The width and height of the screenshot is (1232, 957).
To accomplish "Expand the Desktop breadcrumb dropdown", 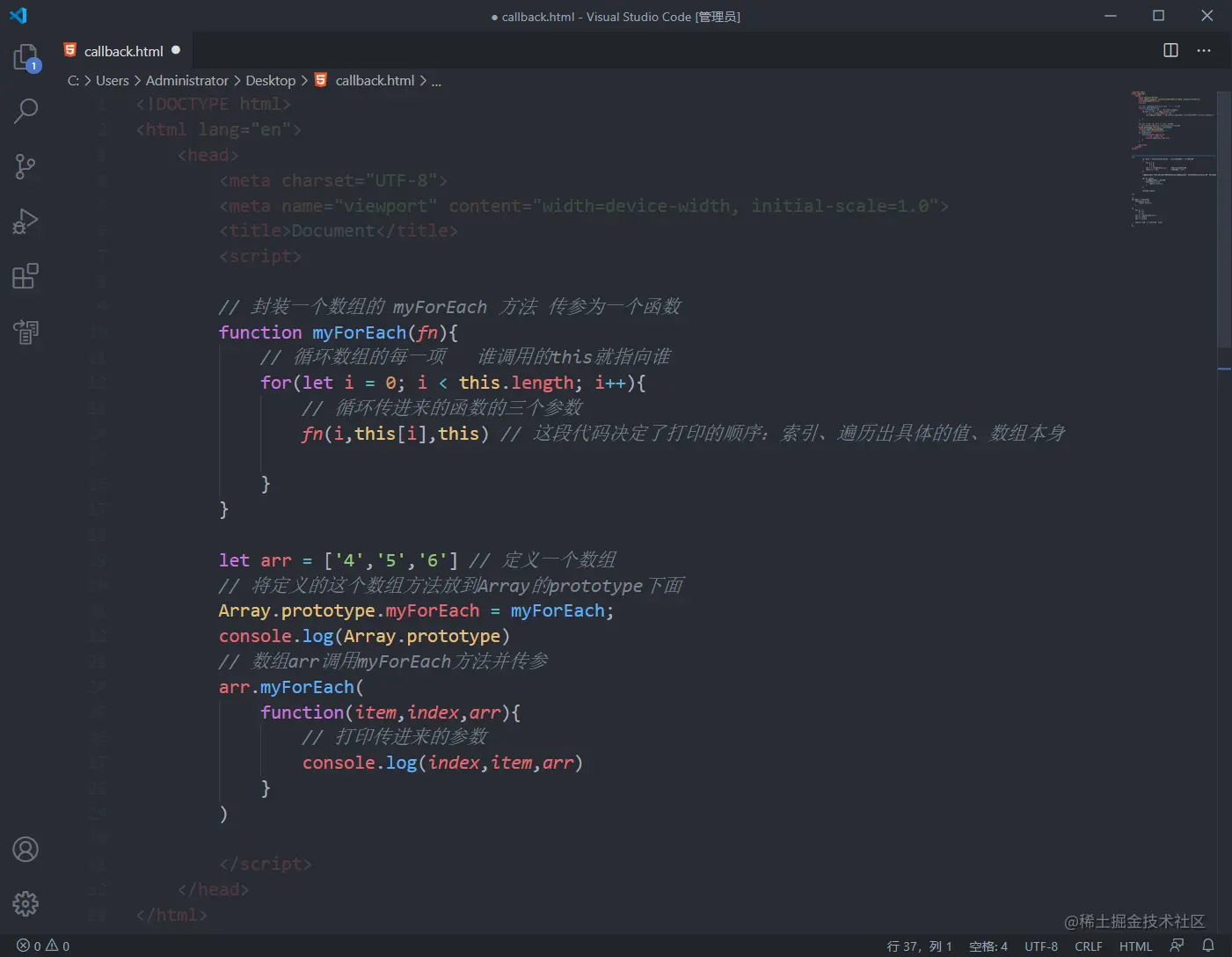I will click(270, 80).
